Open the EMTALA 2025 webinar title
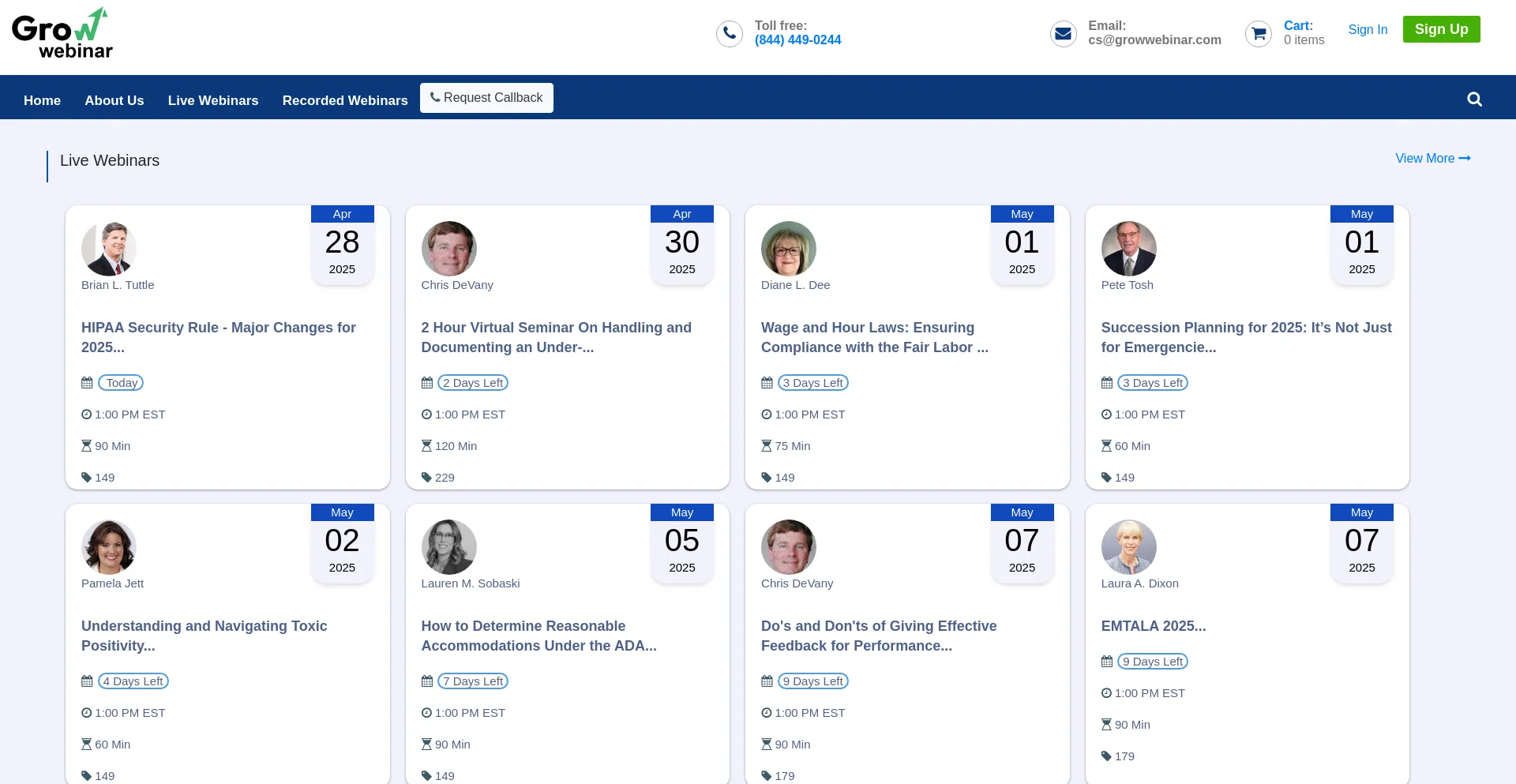The image size is (1516, 784). pyautogui.click(x=1153, y=626)
